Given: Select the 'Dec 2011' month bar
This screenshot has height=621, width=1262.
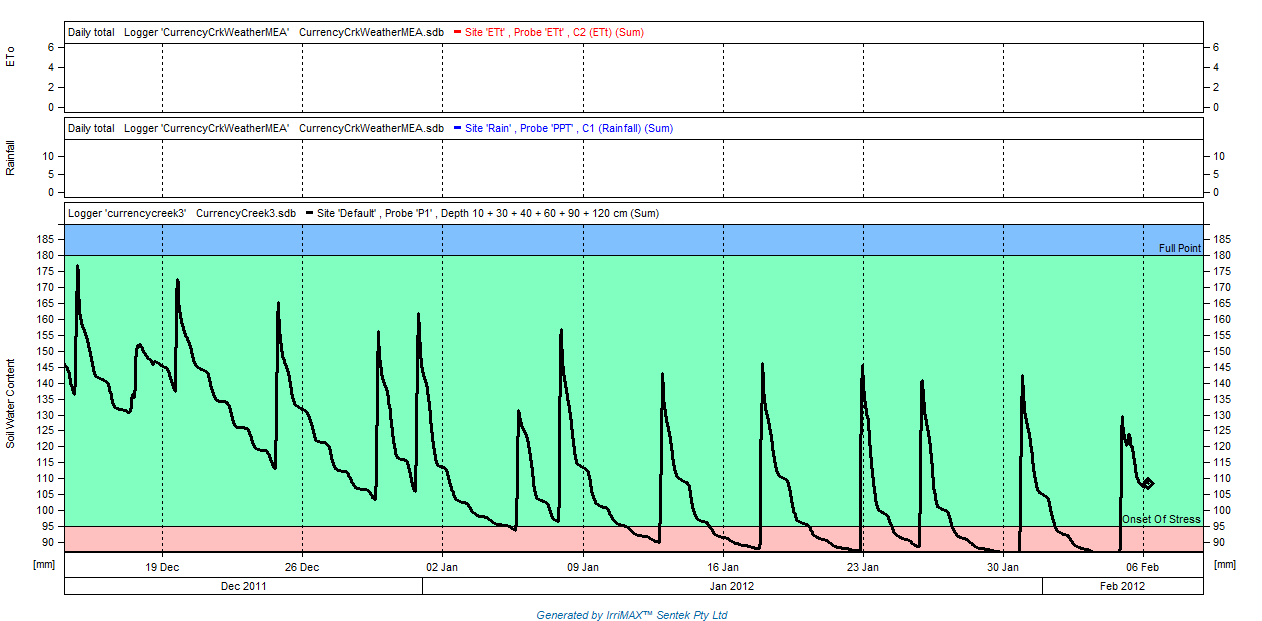Looking at the screenshot, I should click(x=243, y=587).
